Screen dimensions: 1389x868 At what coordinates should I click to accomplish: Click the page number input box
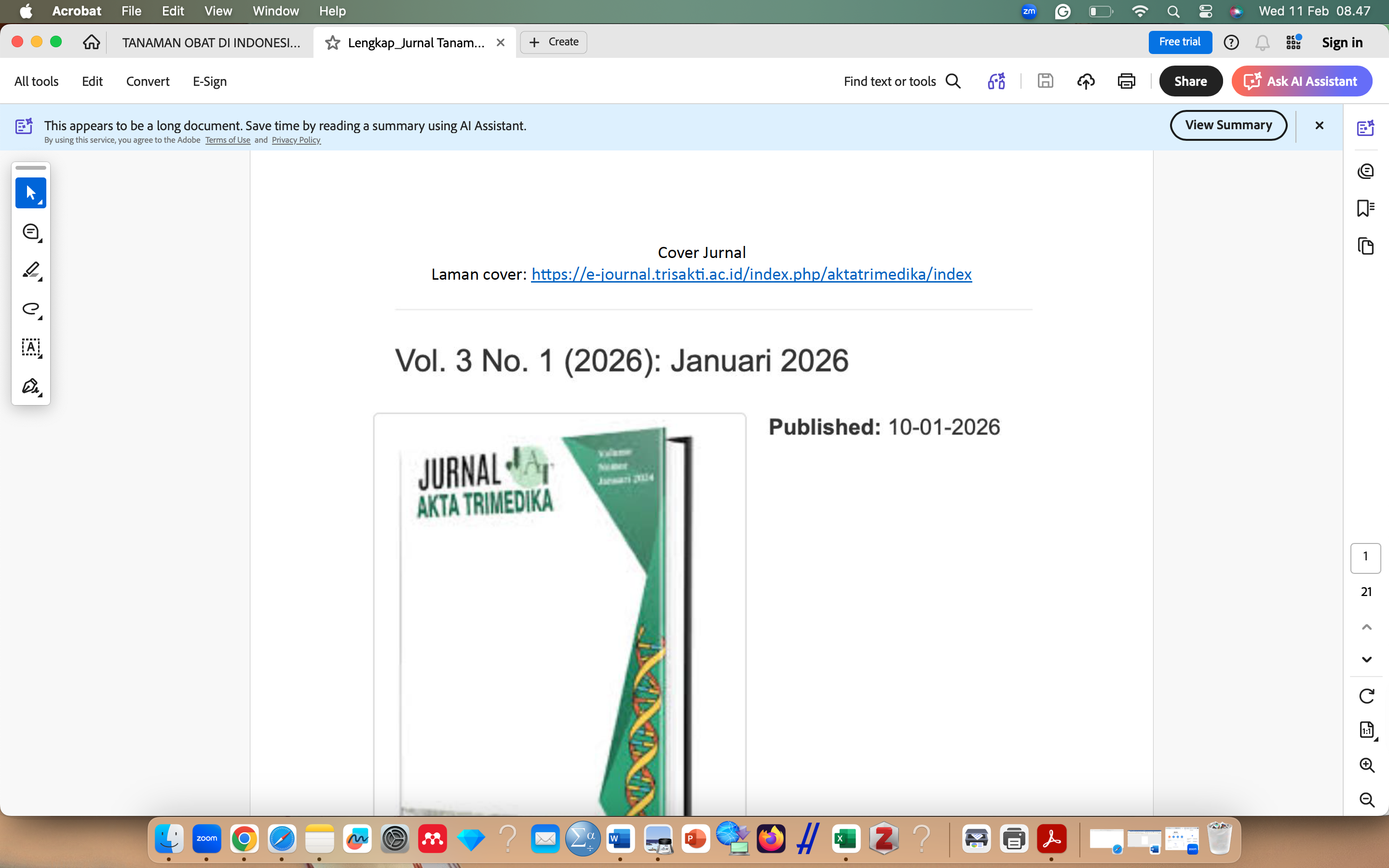click(x=1365, y=557)
